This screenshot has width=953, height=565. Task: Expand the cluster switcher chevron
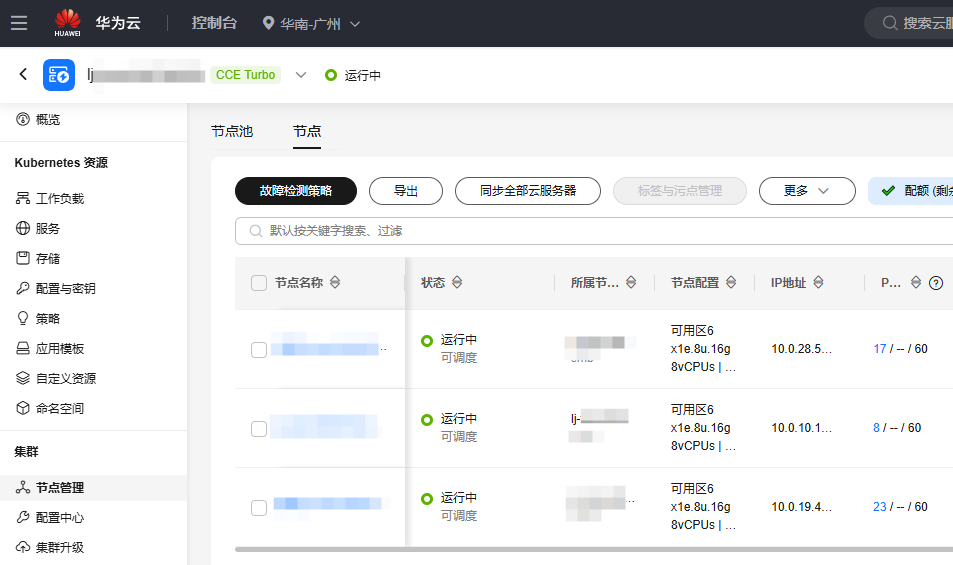coord(301,75)
